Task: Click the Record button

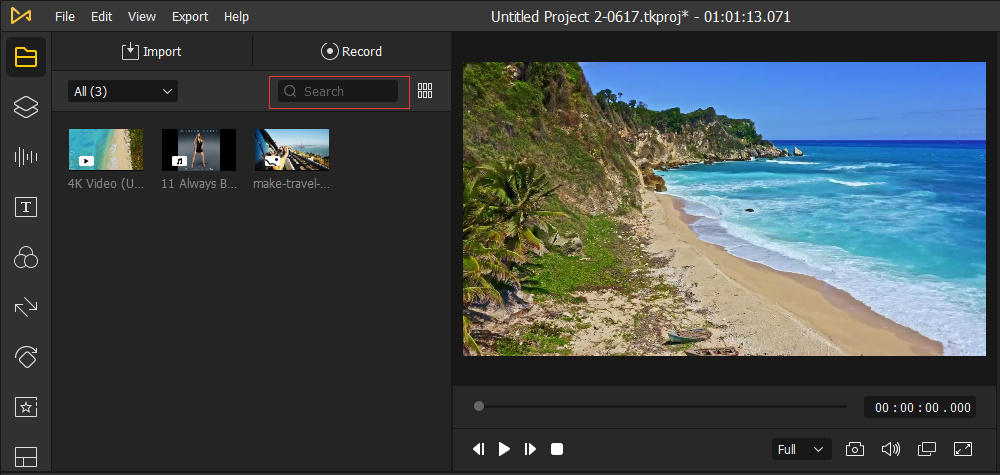Action: pyautogui.click(x=351, y=51)
